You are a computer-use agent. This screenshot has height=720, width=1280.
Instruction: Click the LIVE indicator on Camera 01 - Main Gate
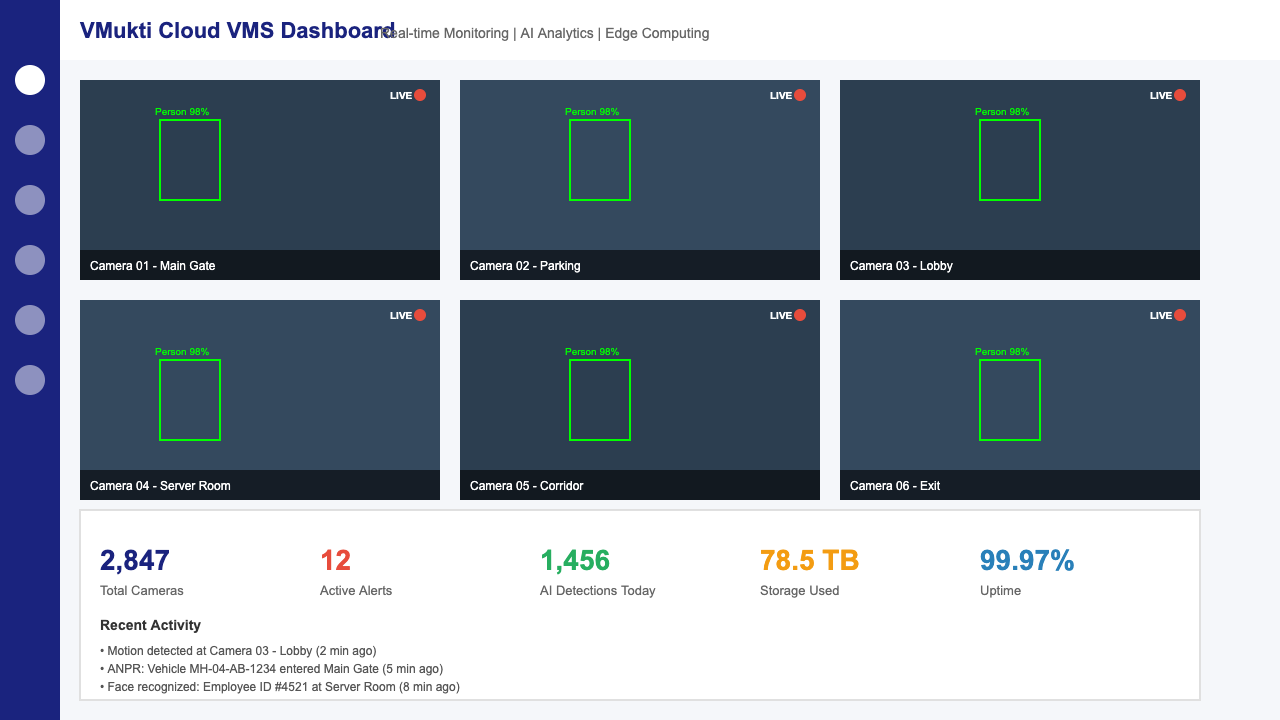pyautogui.click(x=408, y=95)
